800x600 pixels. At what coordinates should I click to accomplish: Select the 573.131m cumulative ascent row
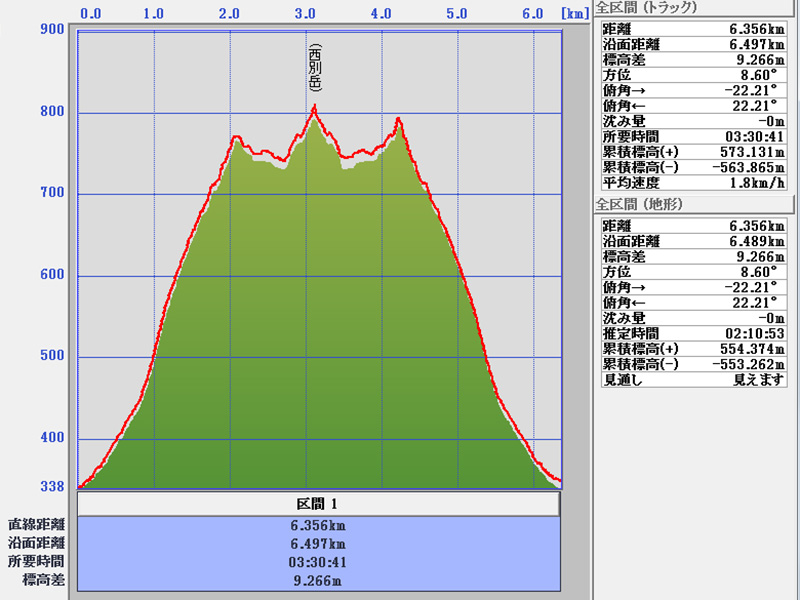[x=698, y=151]
